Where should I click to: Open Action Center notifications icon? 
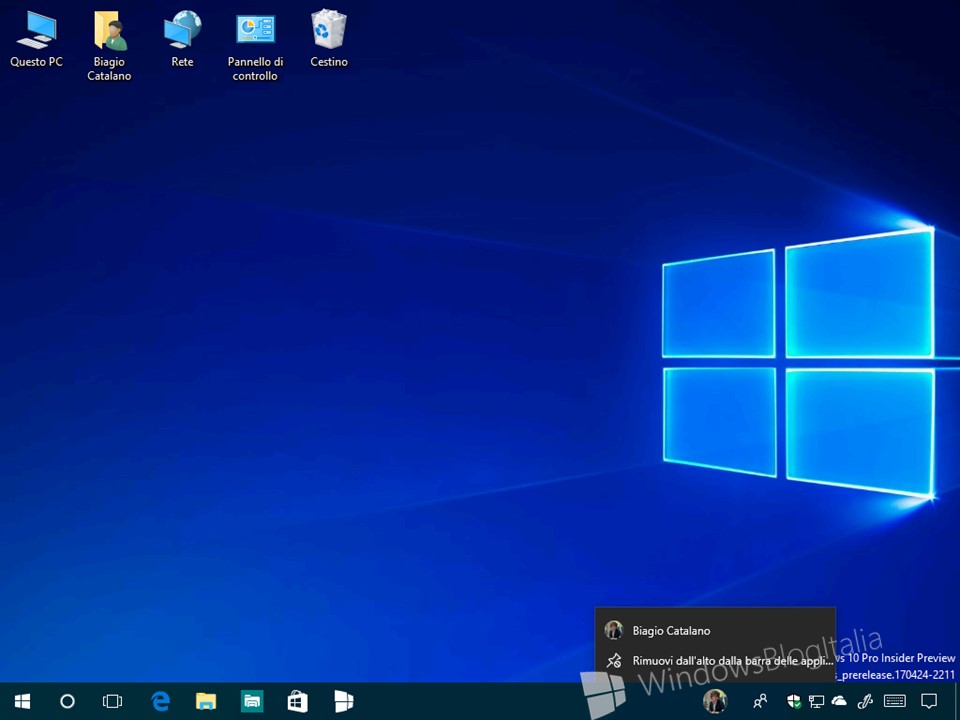[x=929, y=701]
